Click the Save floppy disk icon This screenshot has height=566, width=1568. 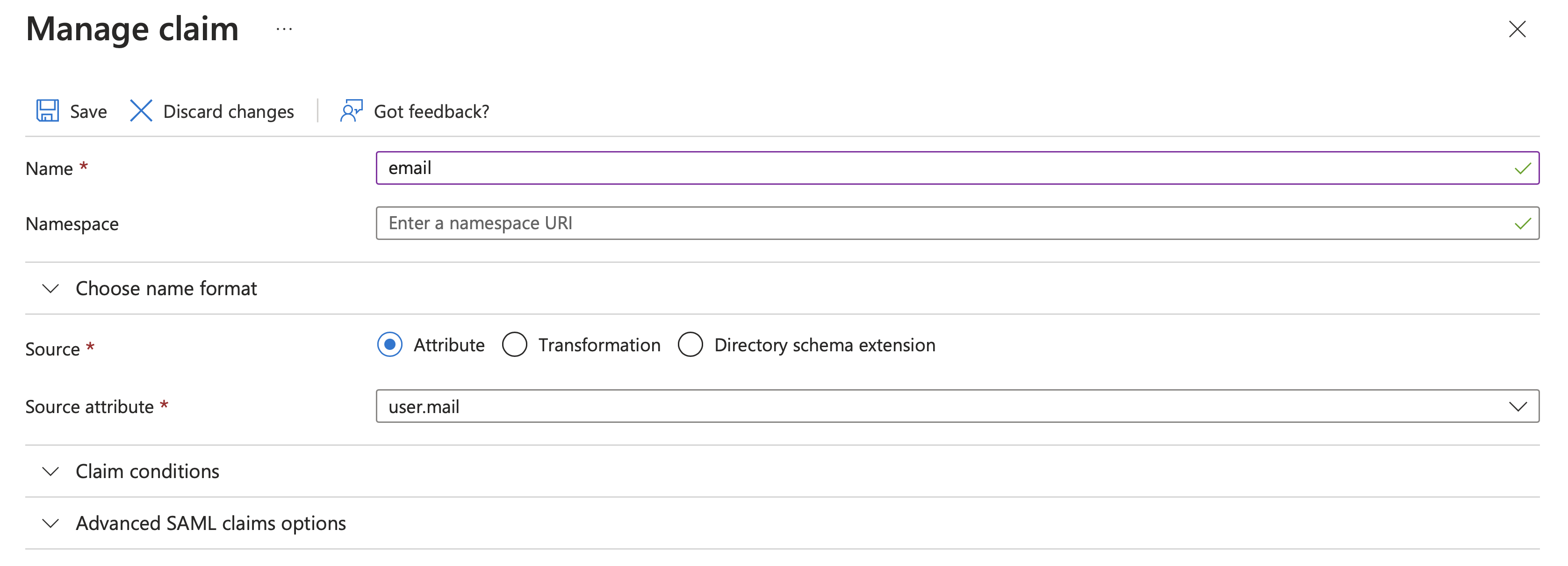coord(48,111)
